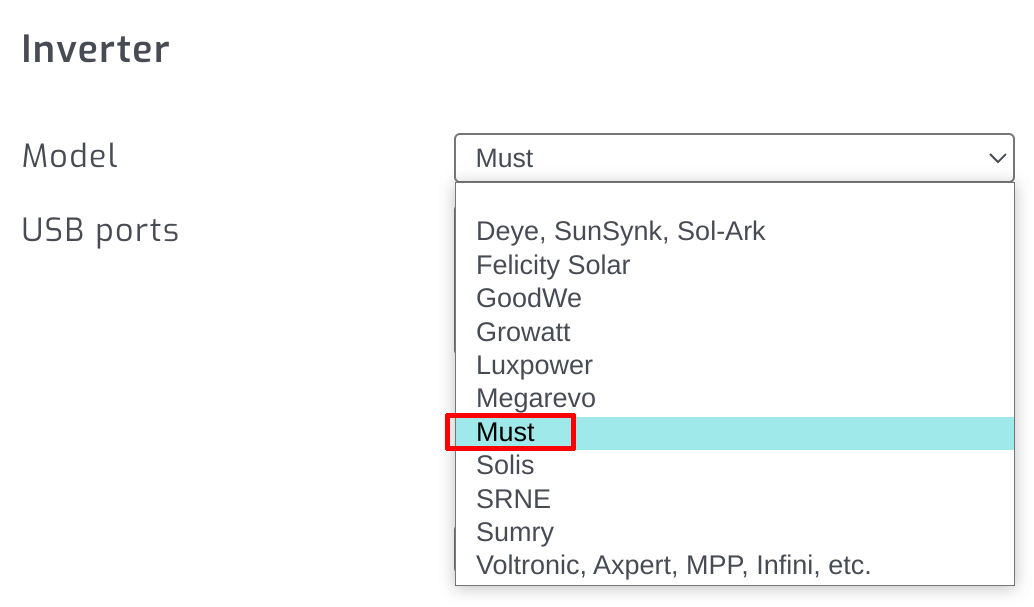
Task: Choose Luxpower from the model options
Action: [x=534, y=365]
